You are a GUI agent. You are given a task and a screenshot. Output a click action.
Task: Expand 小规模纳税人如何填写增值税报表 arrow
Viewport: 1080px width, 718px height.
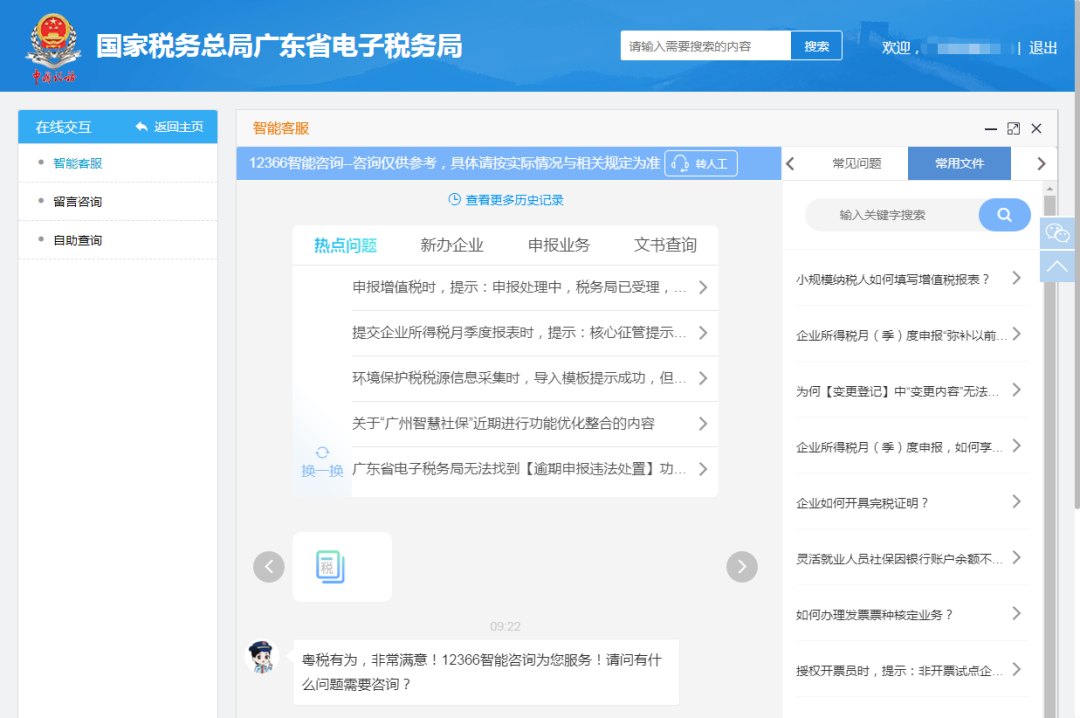point(1017,278)
